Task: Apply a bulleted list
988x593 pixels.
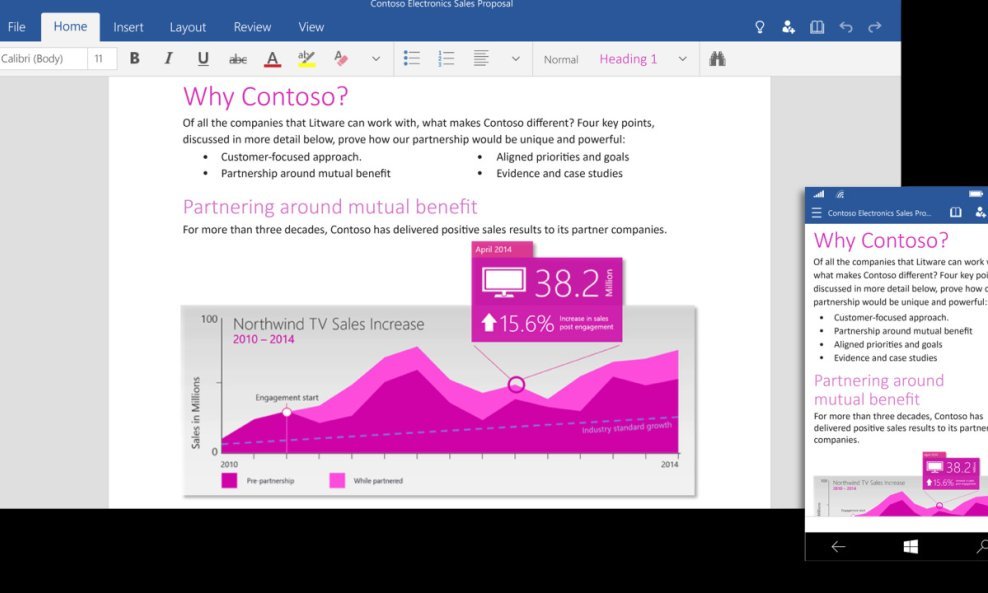Action: click(411, 59)
